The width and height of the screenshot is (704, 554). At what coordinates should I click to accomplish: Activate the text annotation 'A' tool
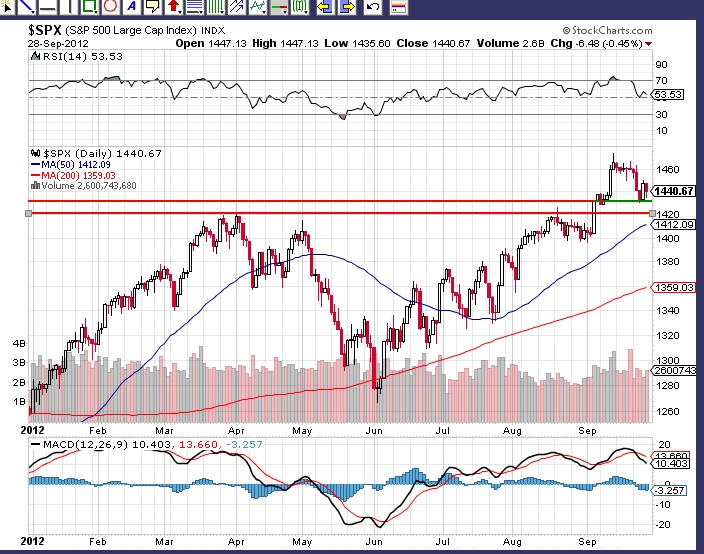point(131,7)
